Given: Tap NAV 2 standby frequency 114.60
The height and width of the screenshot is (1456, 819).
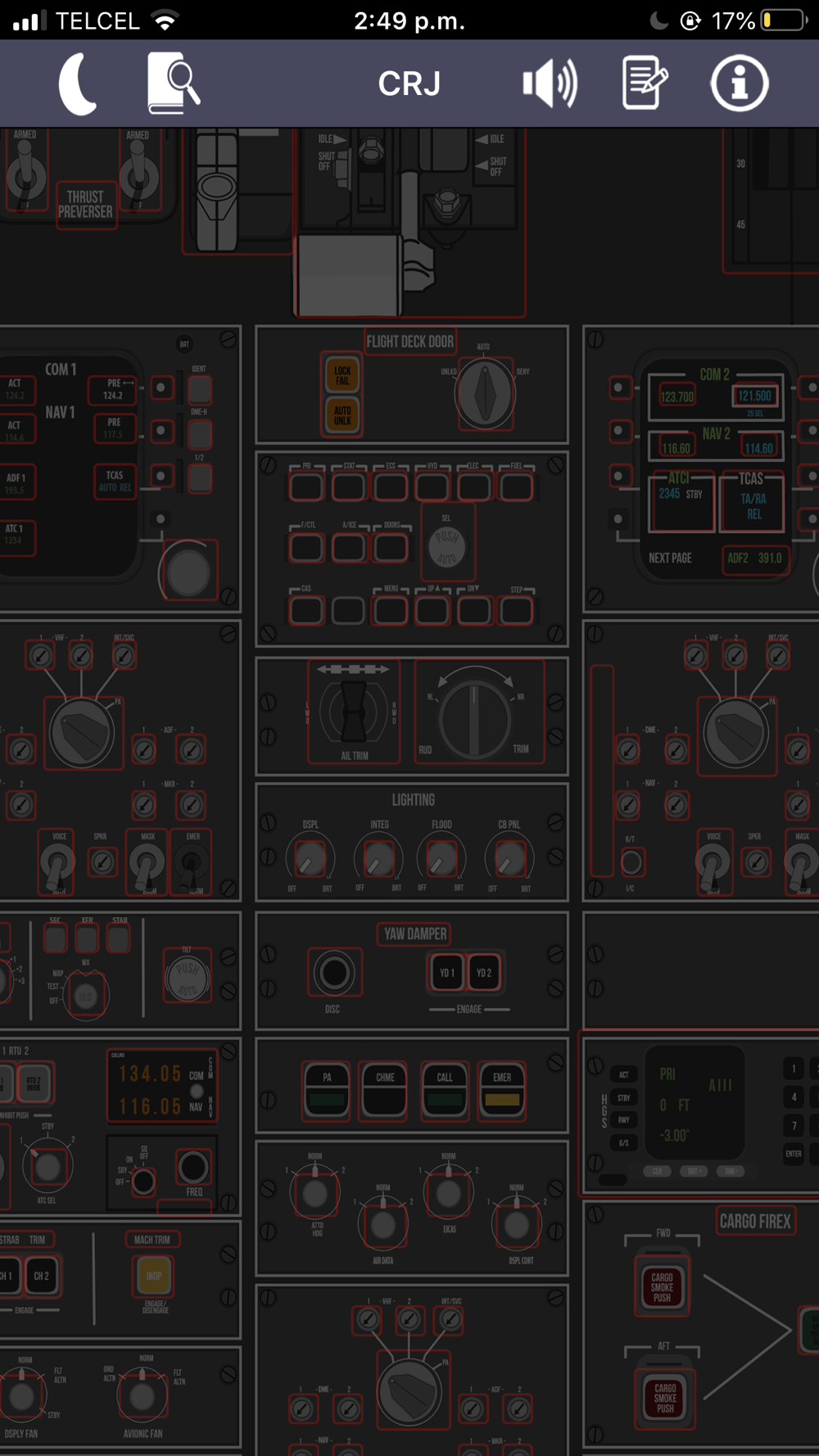Looking at the screenshot, I should [758, 448].
